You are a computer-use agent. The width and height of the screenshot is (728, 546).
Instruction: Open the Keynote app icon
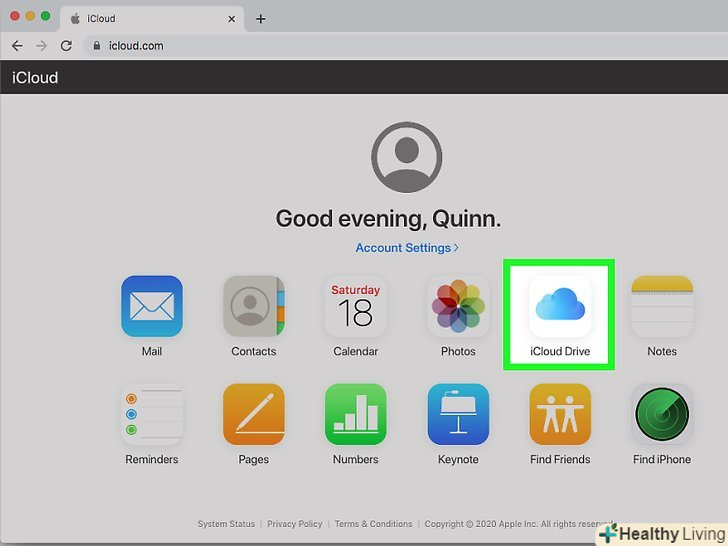458,414
